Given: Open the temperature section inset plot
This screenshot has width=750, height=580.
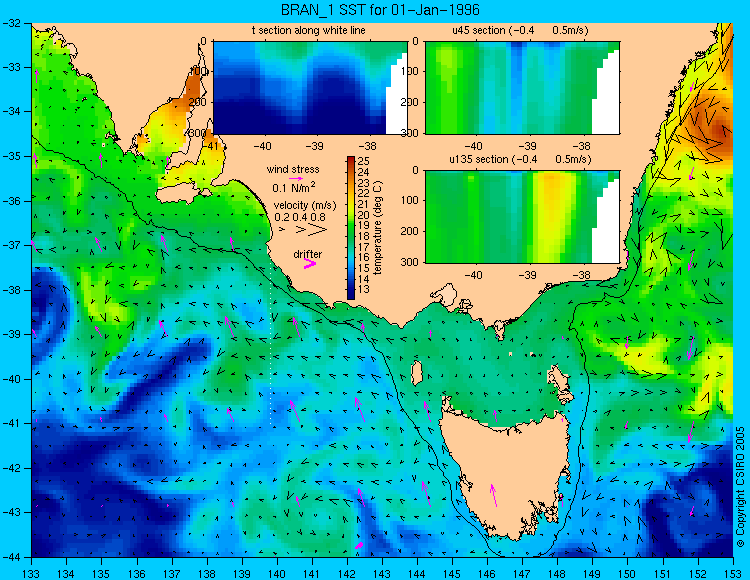Looking at the screenshot, I should 310,88.
